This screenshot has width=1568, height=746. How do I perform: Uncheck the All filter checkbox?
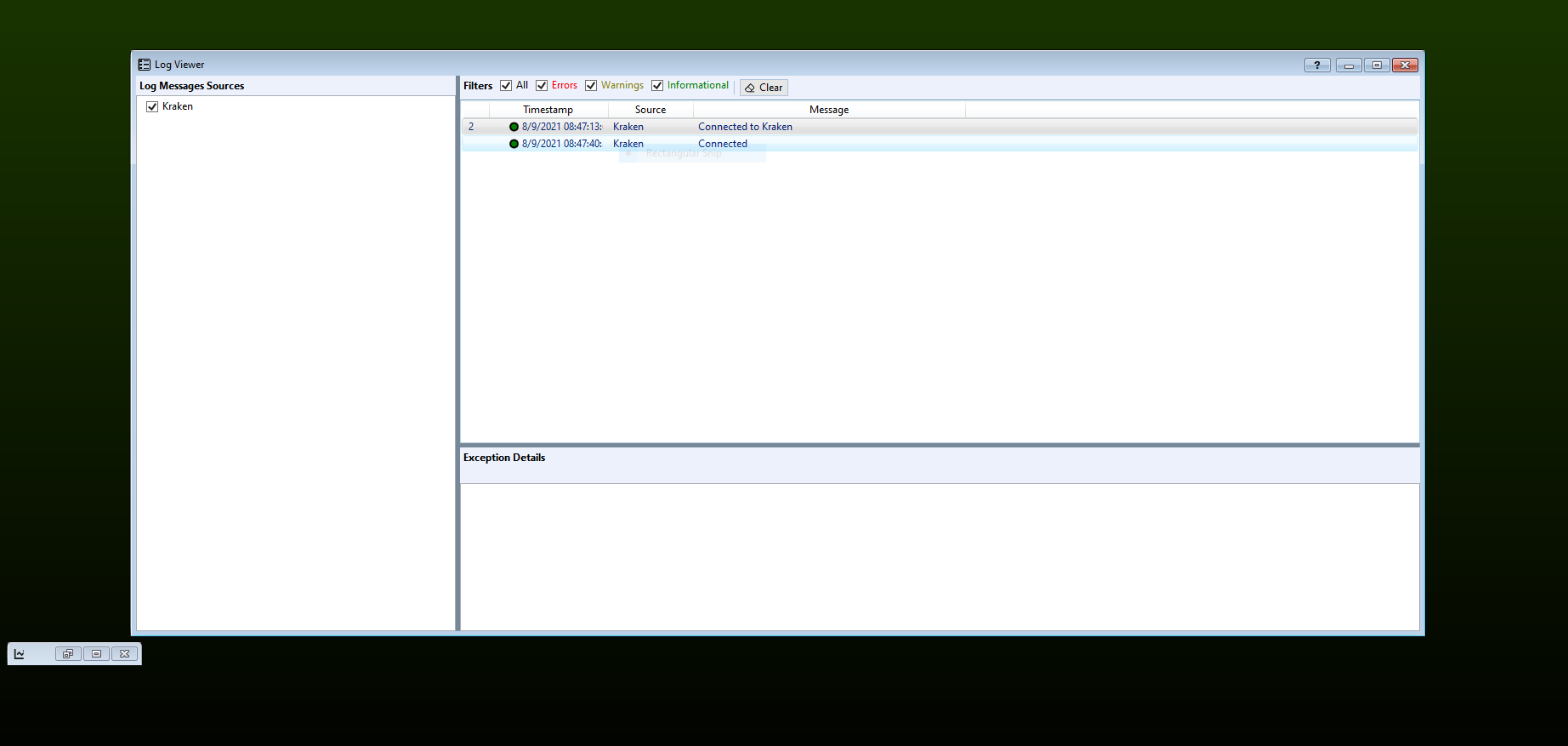(506, 86)
